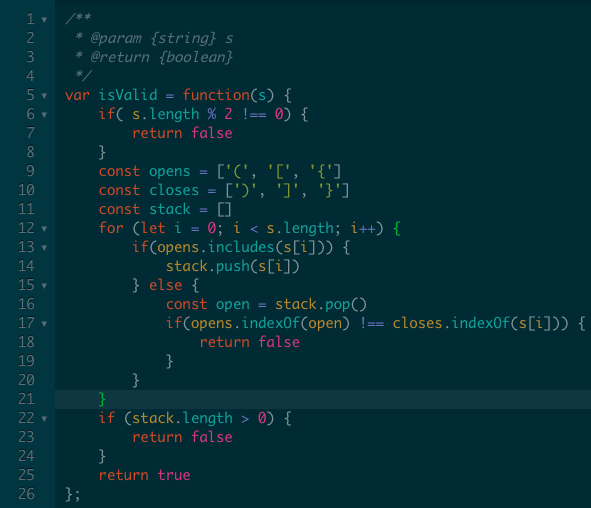The width and height of the screenshot is (591, 508).
Task: Click the green opening brace on line 12
Action: click(x=397, y=228)
